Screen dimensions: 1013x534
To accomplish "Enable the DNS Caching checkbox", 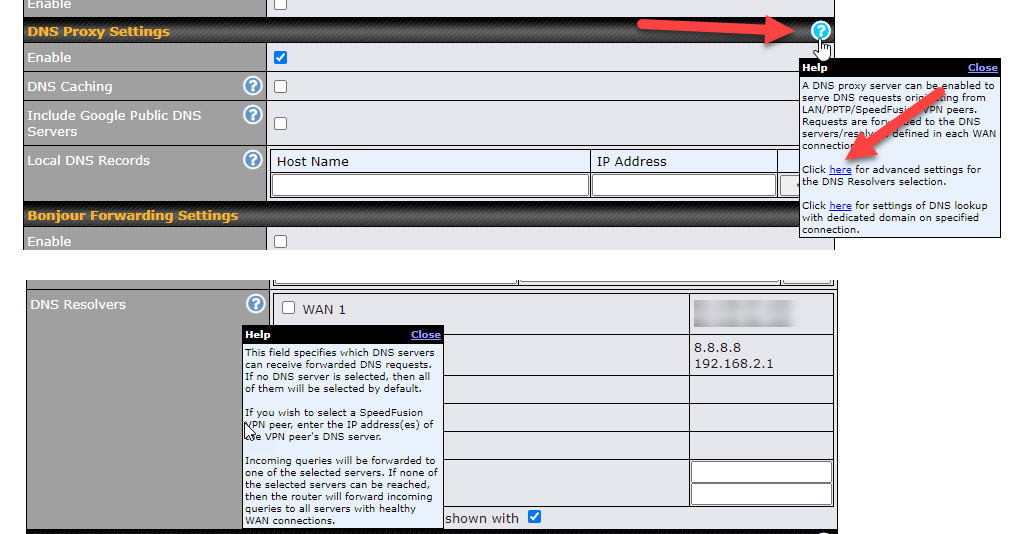I will pos(280,87).
